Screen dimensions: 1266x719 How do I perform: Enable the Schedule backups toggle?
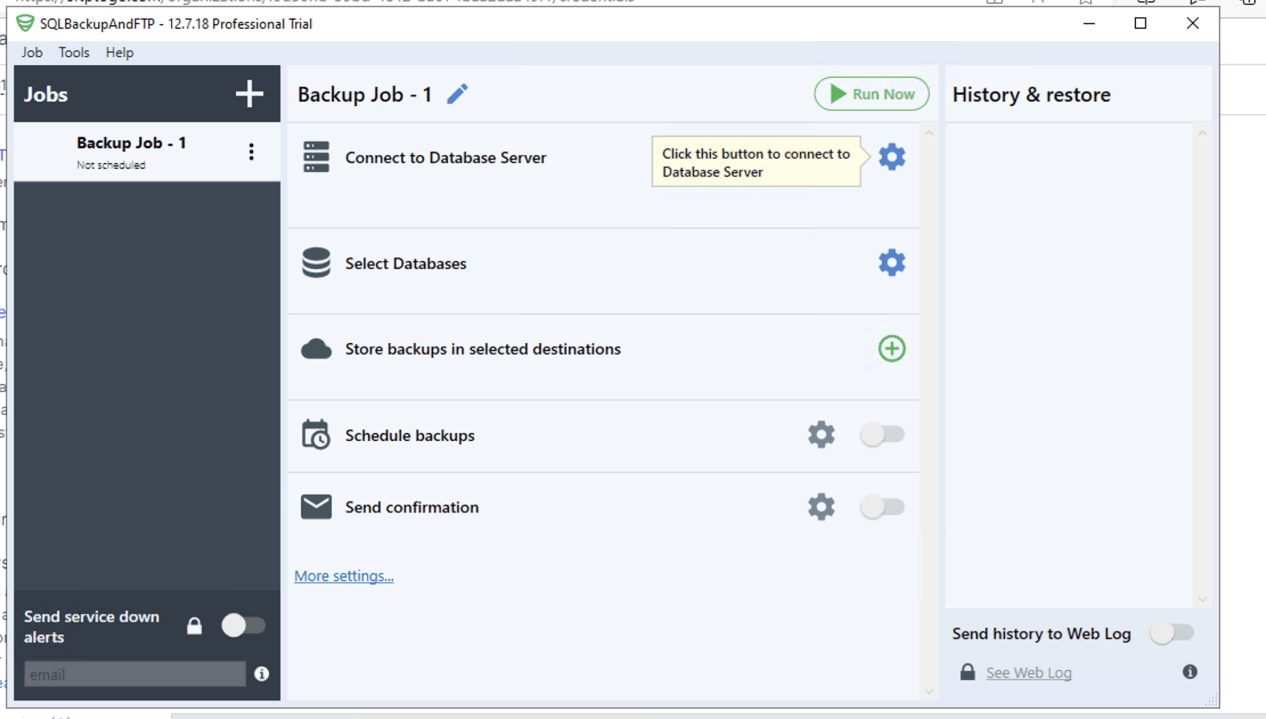pos(881,434)
